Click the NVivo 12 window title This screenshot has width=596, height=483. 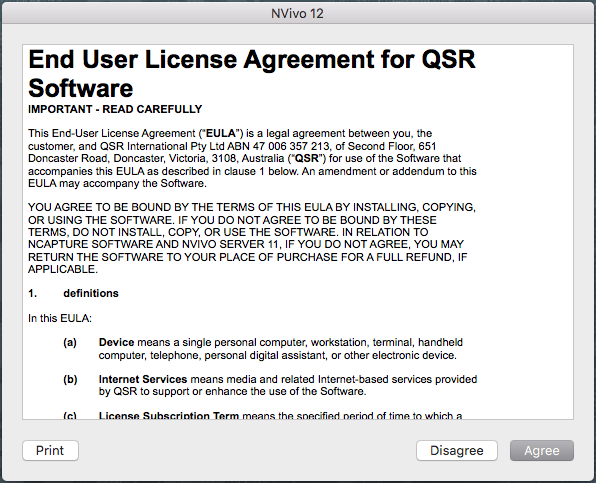(x=297, y=14)
